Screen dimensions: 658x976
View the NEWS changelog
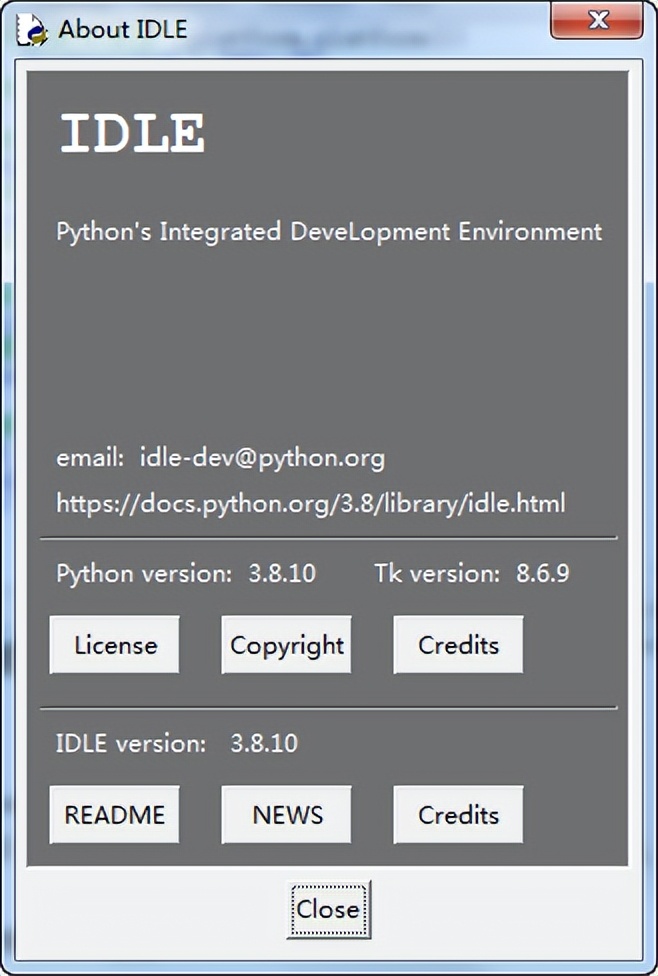[x=286, y=814]
